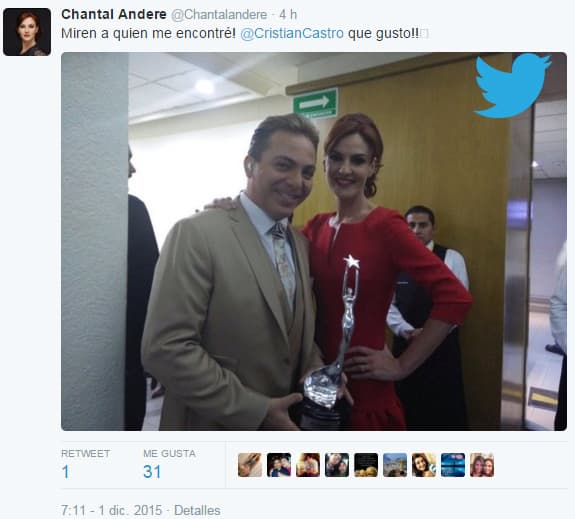Open the 4 h timestamp link
This screenshot has height=519, width=575.
(288, 15)
